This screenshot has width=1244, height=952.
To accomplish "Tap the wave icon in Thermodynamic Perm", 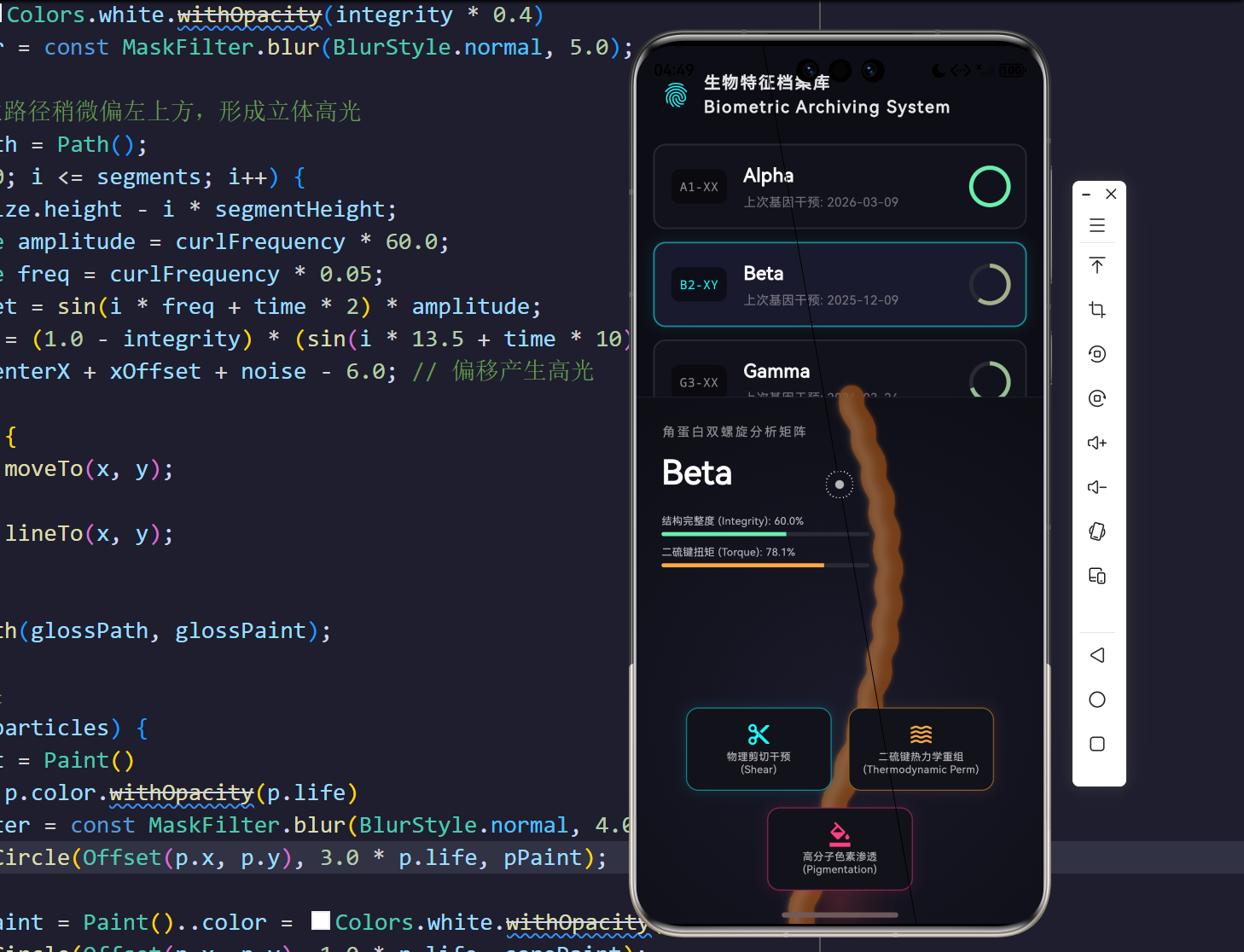I will coord(921,734).
